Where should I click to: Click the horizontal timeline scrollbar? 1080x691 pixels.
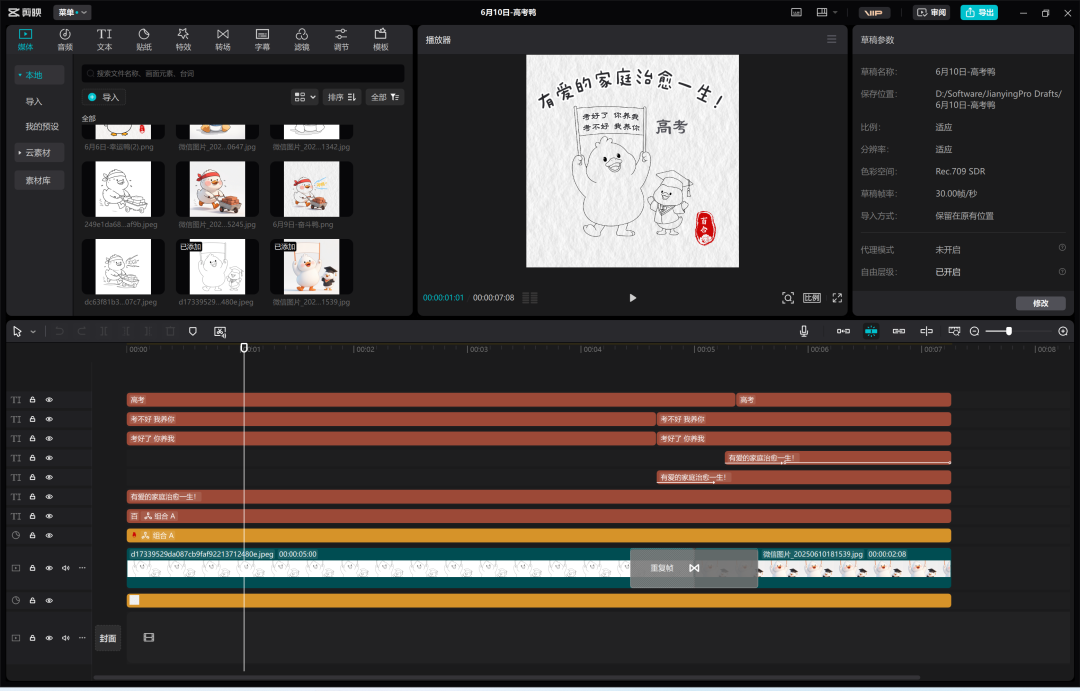pyautogui.click(x=506, y=677)
